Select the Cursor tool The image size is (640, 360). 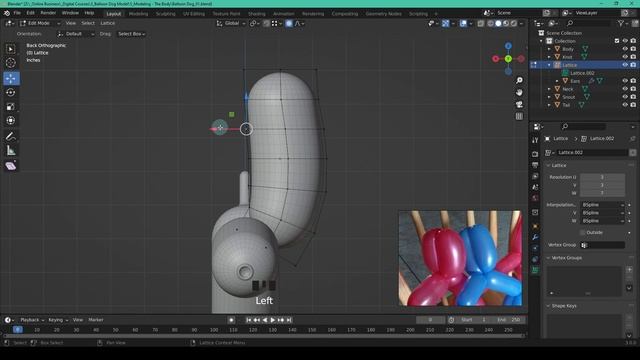11,63
